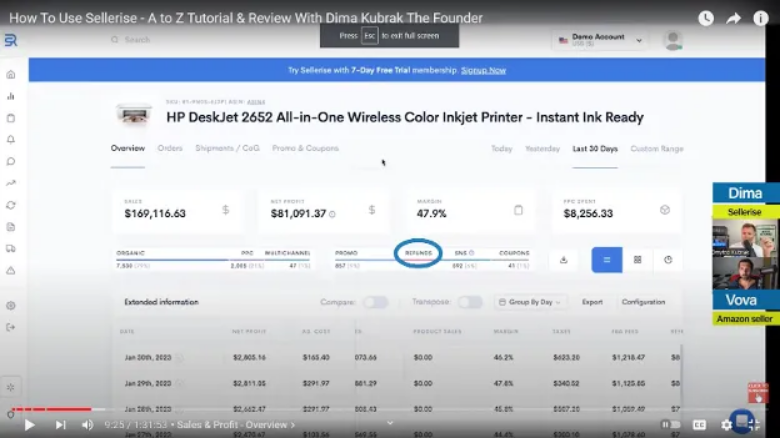The image size is (780, 438).
Task: Click the logout sidebar icon
Action: pos(11,327)
